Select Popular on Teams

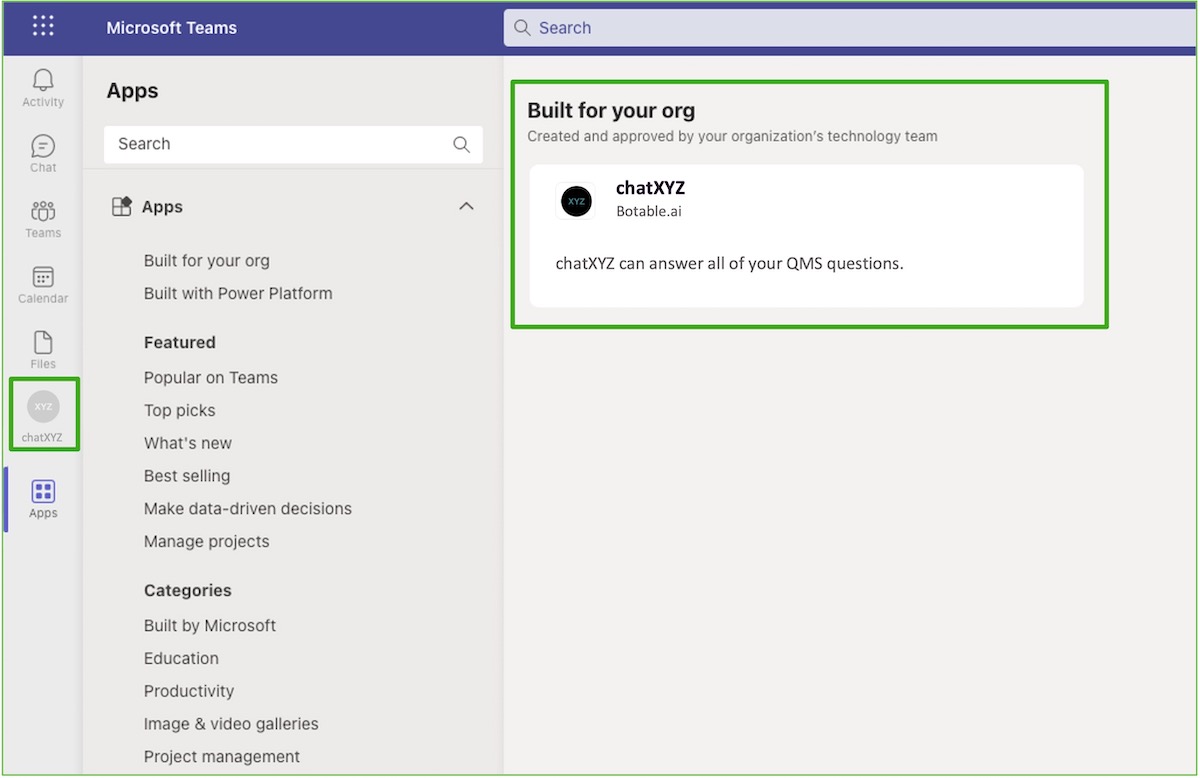tap(211, 378)
